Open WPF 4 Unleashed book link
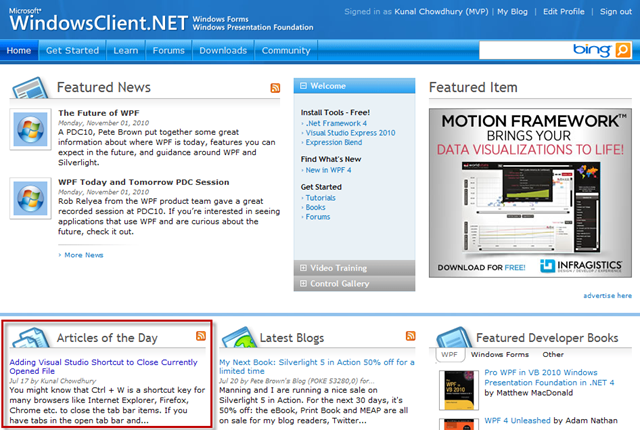 [517, 421]
